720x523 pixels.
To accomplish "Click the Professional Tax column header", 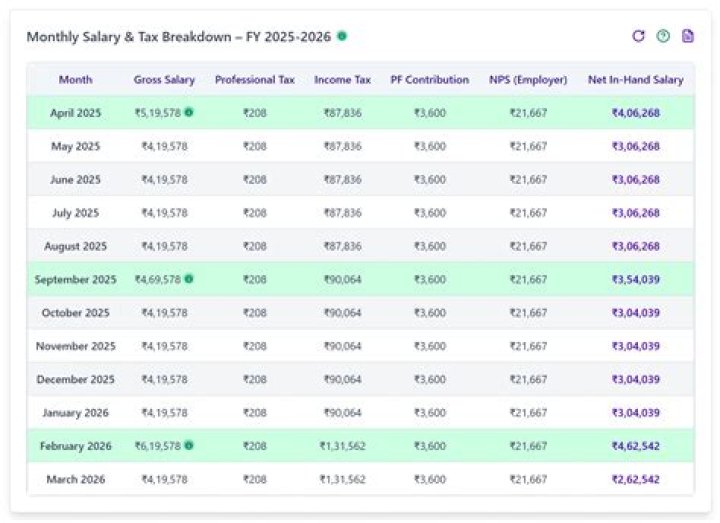I will click(255, 80).
